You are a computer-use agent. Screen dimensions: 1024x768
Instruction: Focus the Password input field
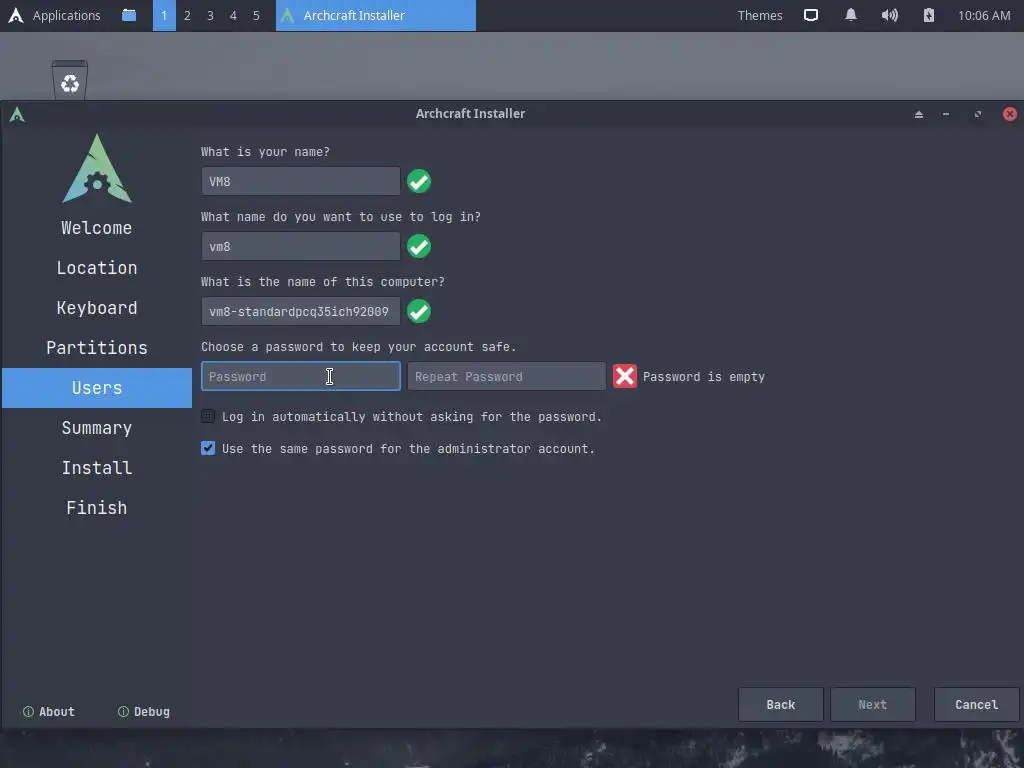click(300, 376)
